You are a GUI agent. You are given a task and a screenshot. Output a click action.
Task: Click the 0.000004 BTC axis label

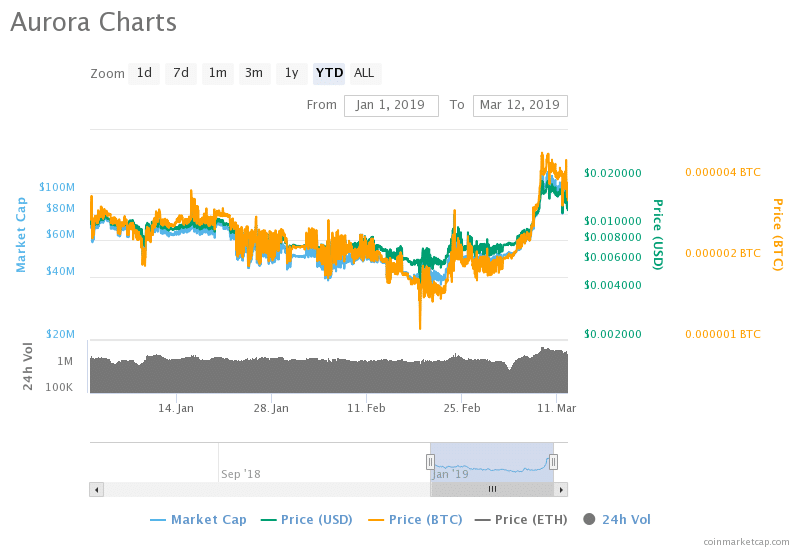click(x=723, y=172)
